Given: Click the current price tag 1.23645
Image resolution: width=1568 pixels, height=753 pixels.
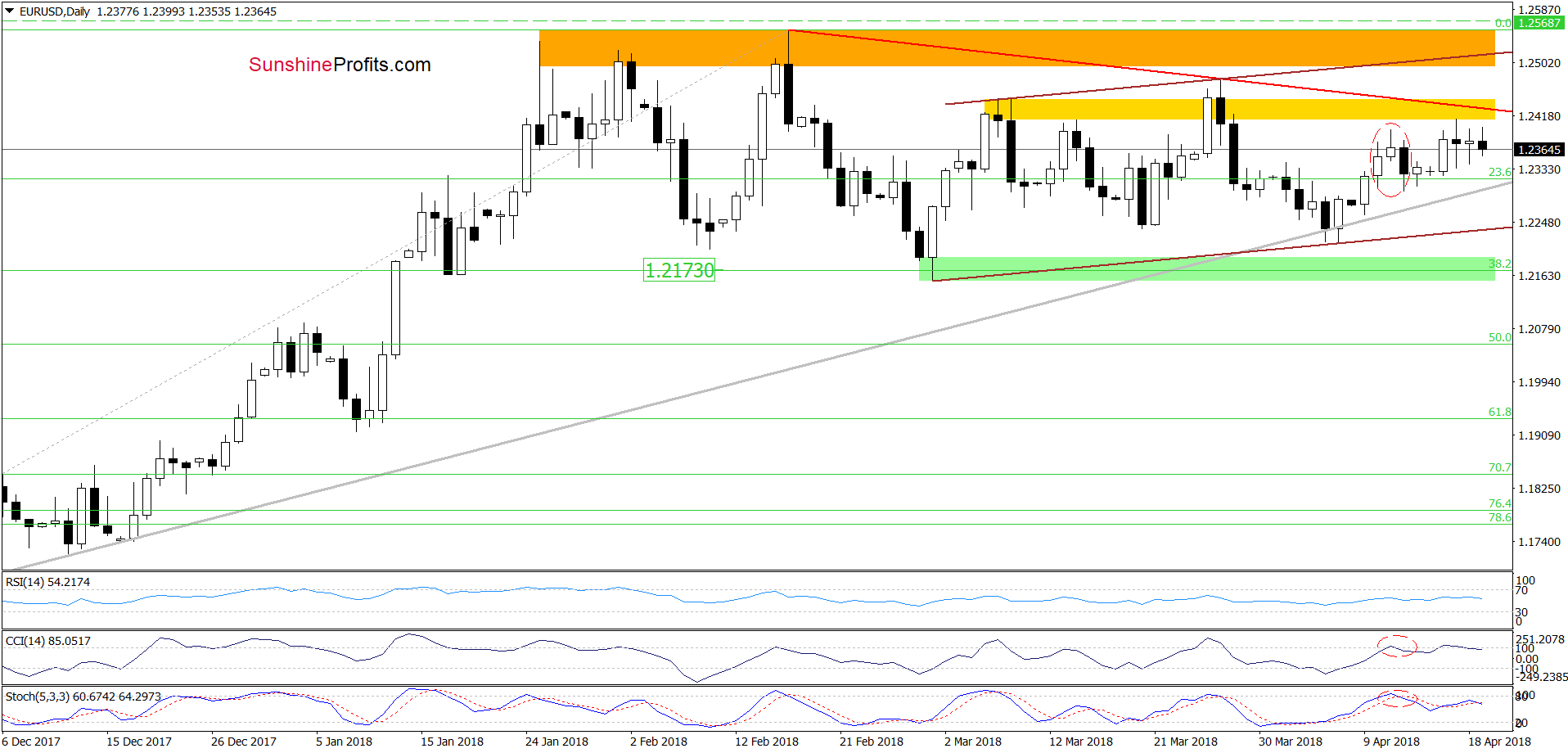Looking at the screenshot, I should 1539,150.
